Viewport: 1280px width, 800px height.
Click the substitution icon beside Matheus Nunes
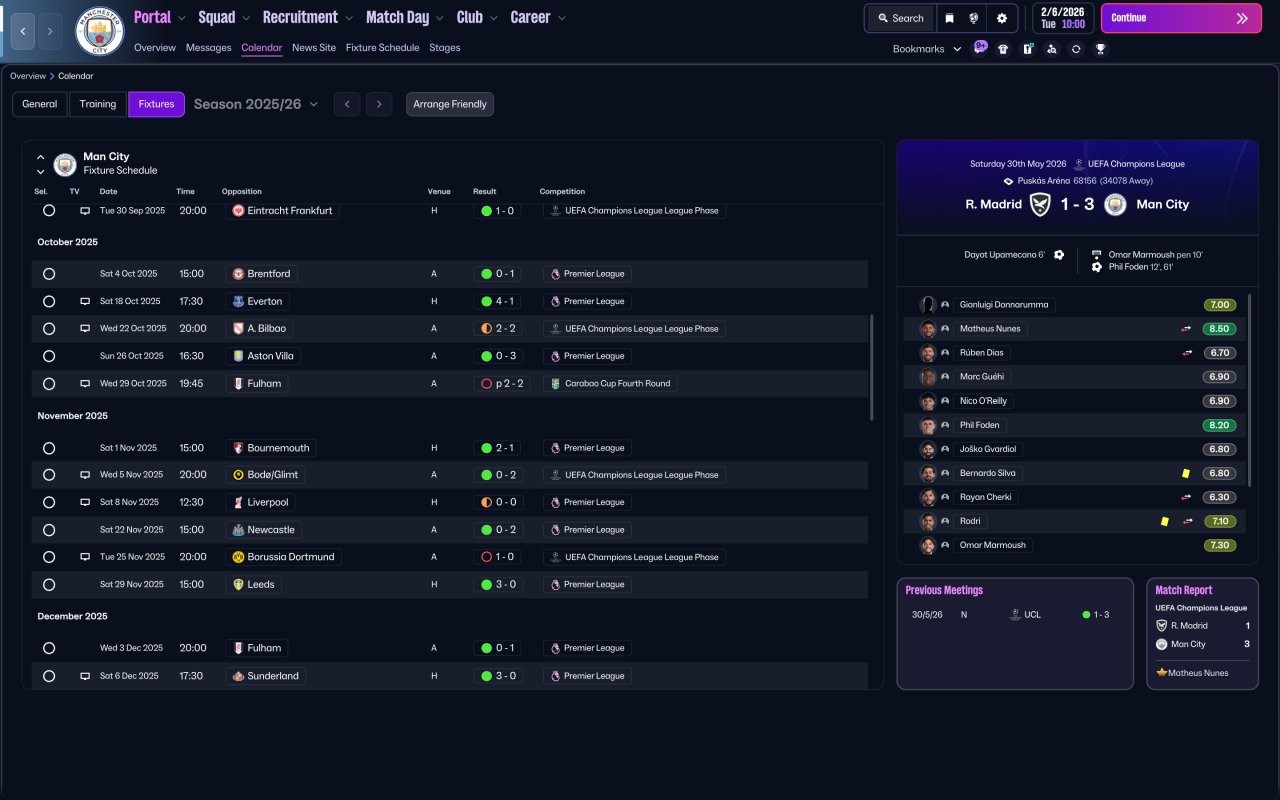click(1187, 329)
